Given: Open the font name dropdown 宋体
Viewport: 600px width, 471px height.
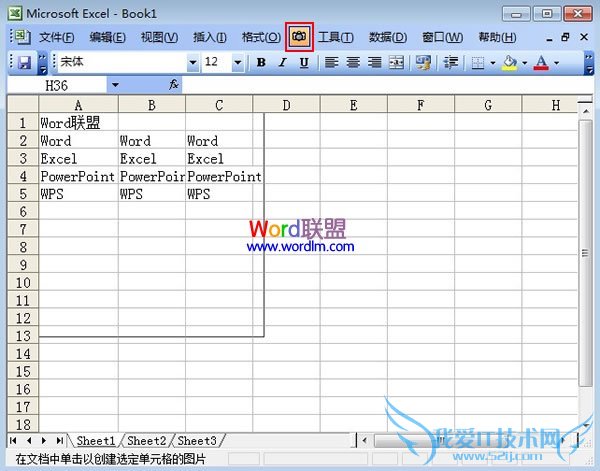Looking at the screenshot, I should pyautogui.click(x=193, y=62).
